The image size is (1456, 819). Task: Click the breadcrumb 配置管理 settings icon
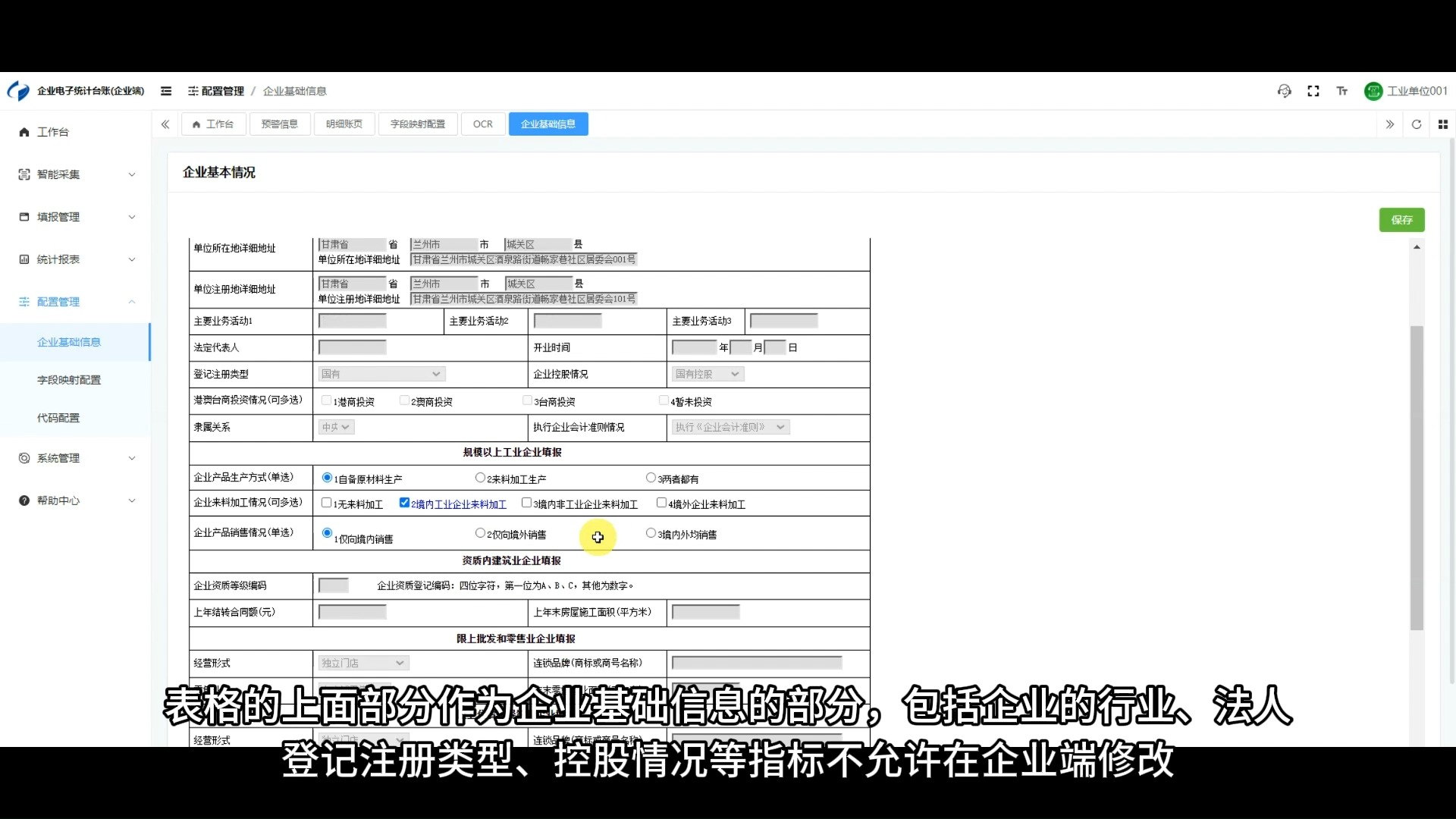coord(193,91)
